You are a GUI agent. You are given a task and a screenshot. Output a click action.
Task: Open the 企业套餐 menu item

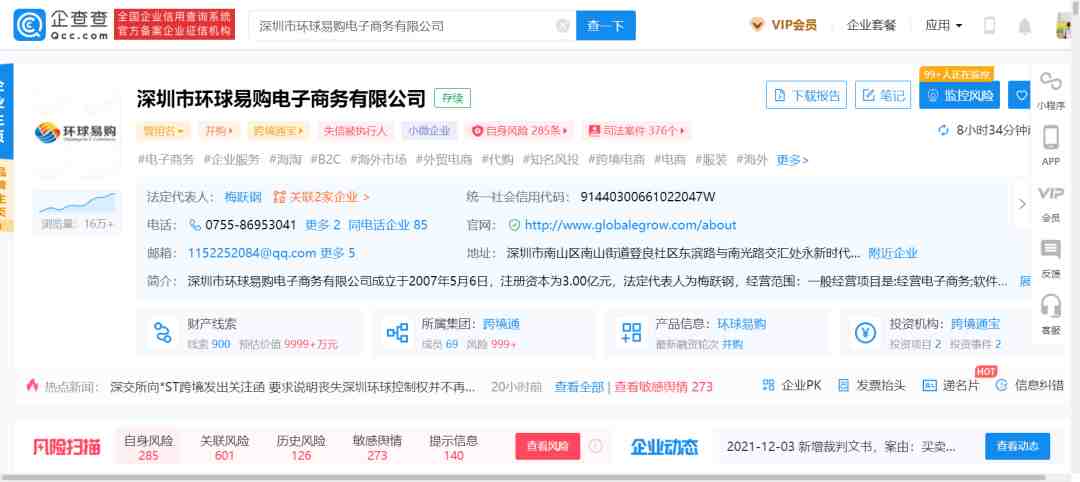(871, 25)
